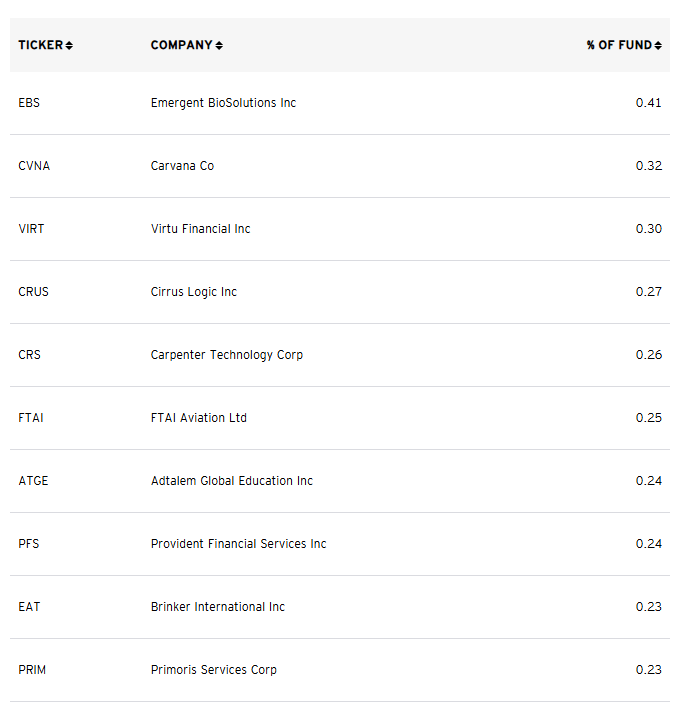Screen dimensions: 689x716
Task: Click the CVNA ticker
Action: coord(34,166)
